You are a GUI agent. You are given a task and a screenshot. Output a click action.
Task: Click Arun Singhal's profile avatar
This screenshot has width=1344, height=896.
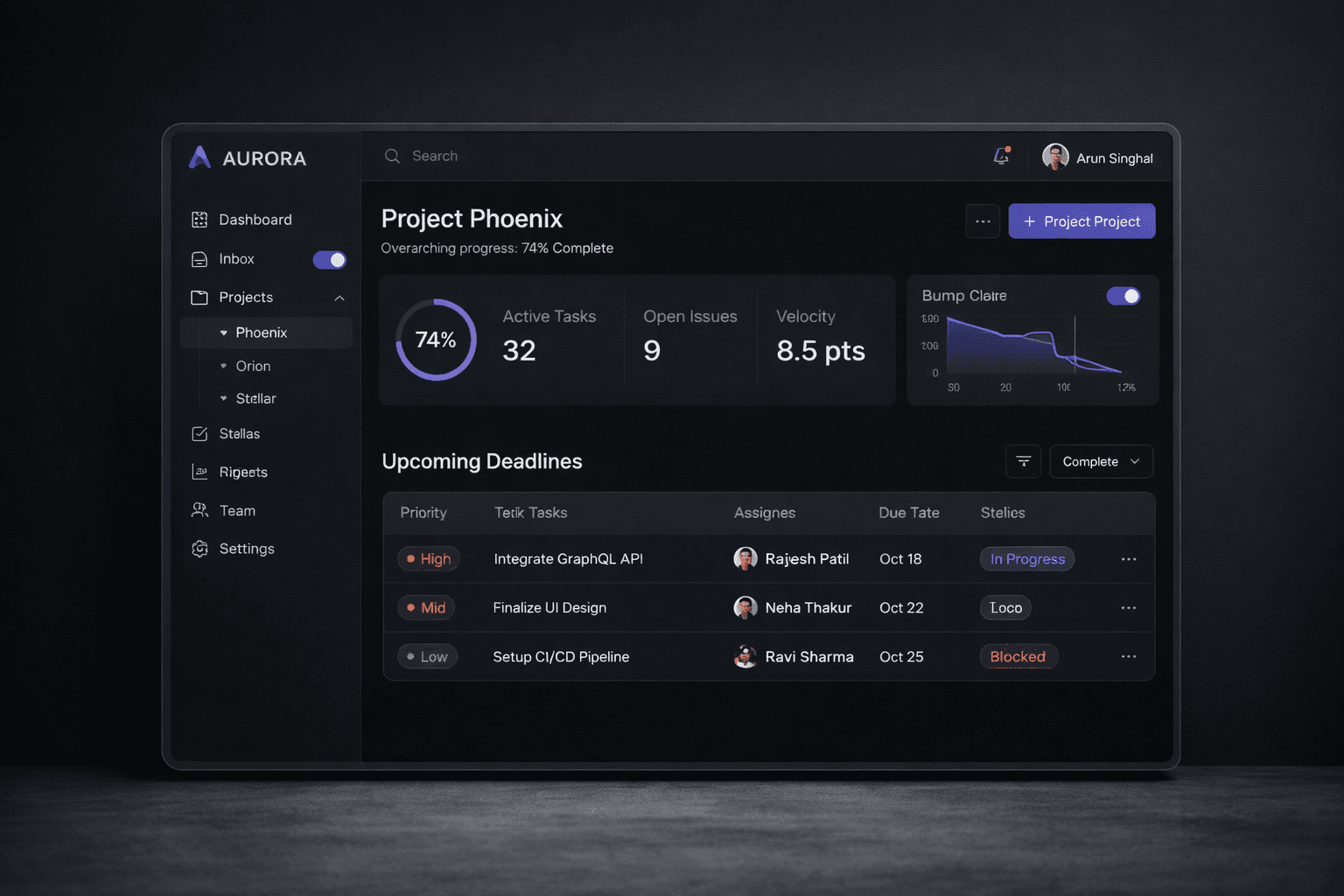coord(1054,157)
